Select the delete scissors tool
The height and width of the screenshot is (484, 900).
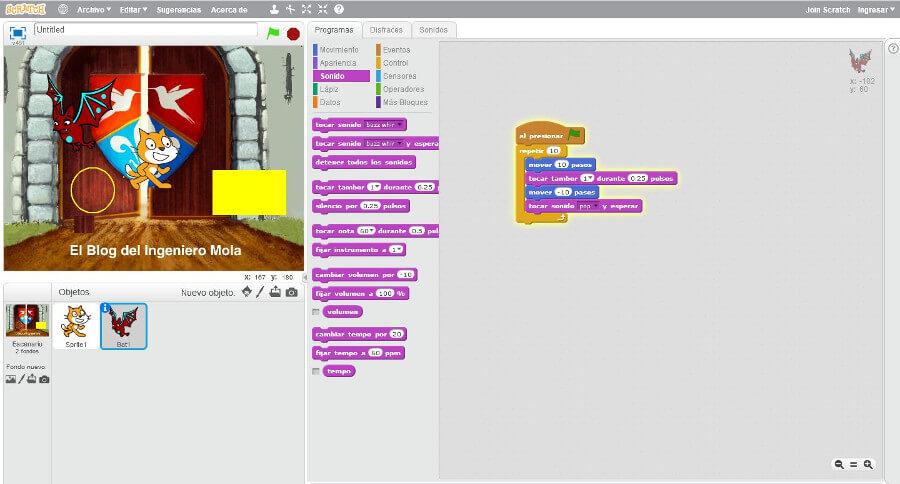click(290, 9)
